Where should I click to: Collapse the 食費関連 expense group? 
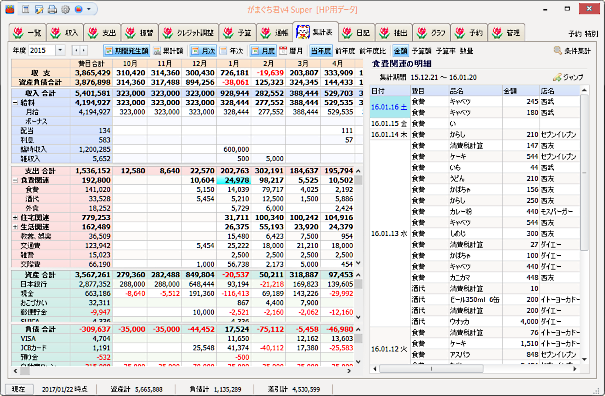click(15, 180)
